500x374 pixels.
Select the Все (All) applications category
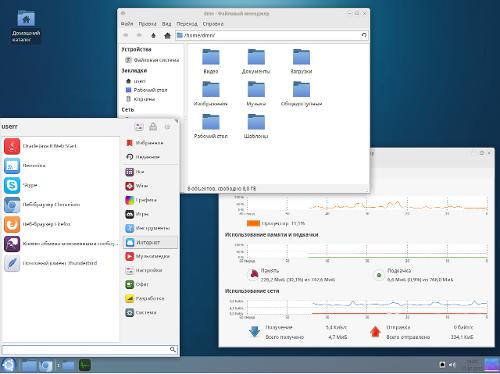click(151, 172)
